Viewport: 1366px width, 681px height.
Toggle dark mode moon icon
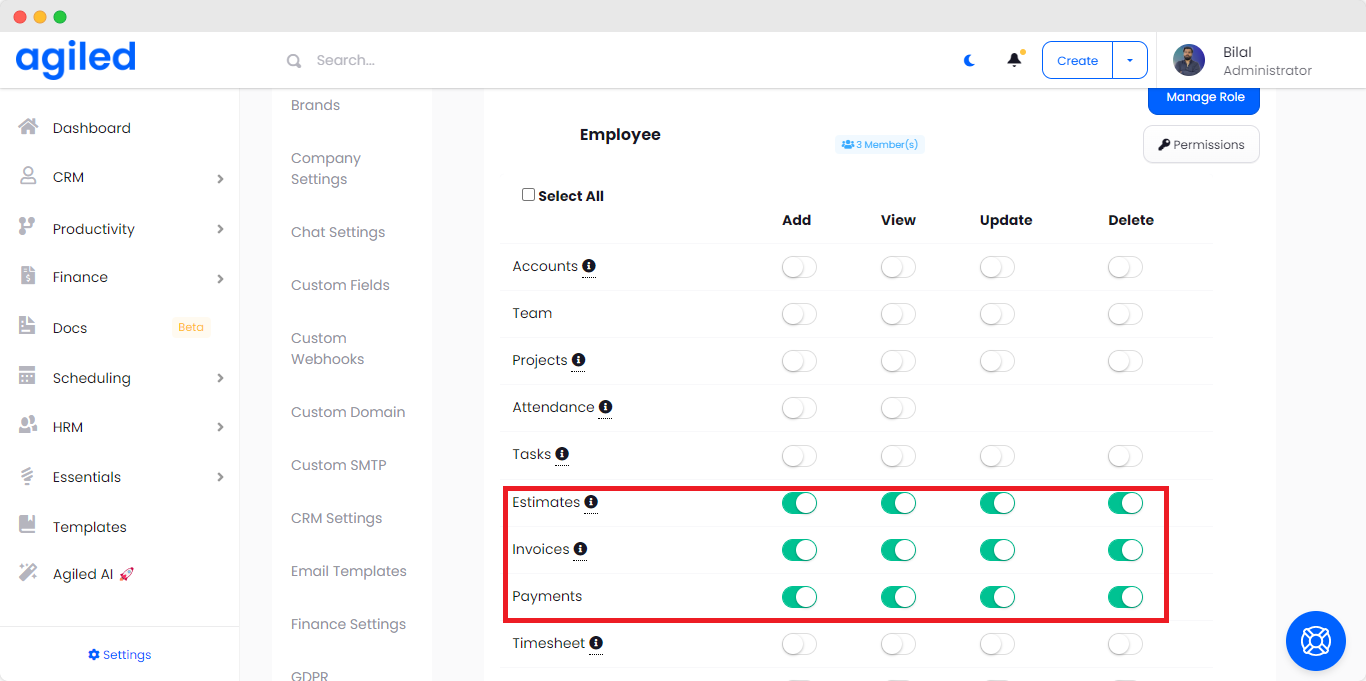tap(969, 60)
